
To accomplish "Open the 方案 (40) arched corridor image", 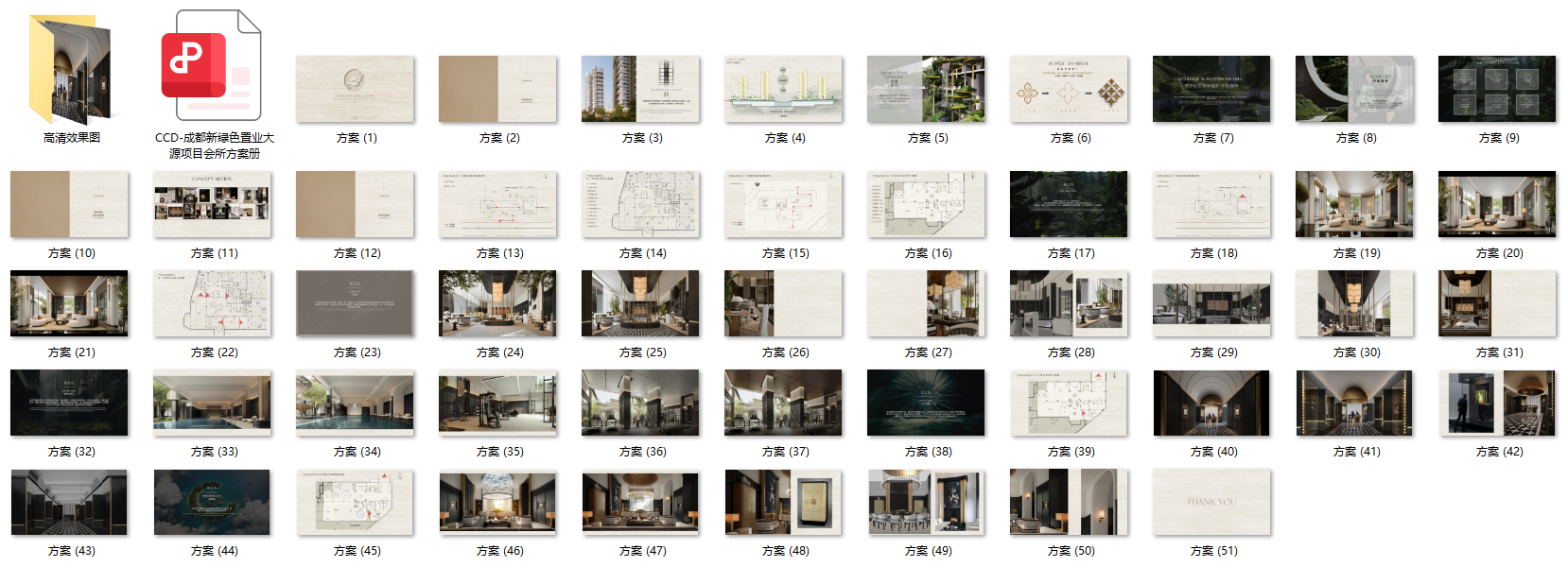I will [x=1211, y=403].
